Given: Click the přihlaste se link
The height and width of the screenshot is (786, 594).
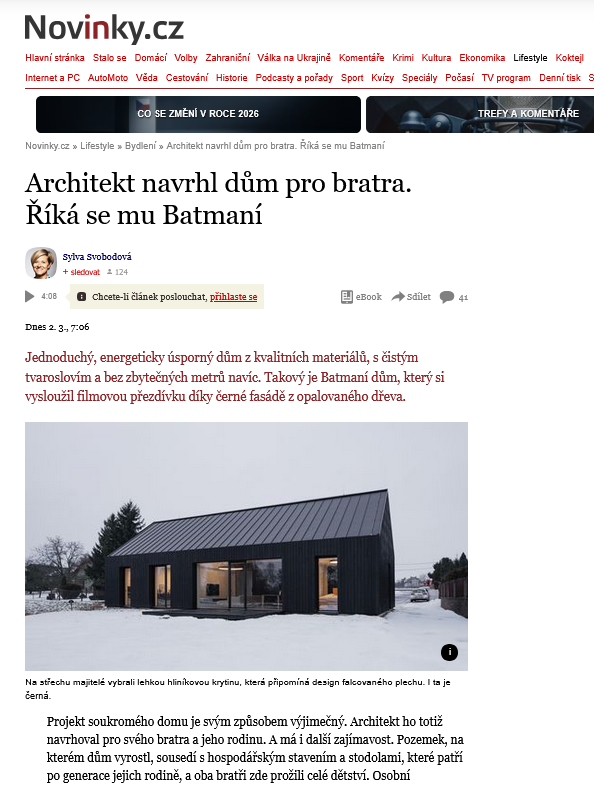Looking at the screenshot, I should coord(234,297).
